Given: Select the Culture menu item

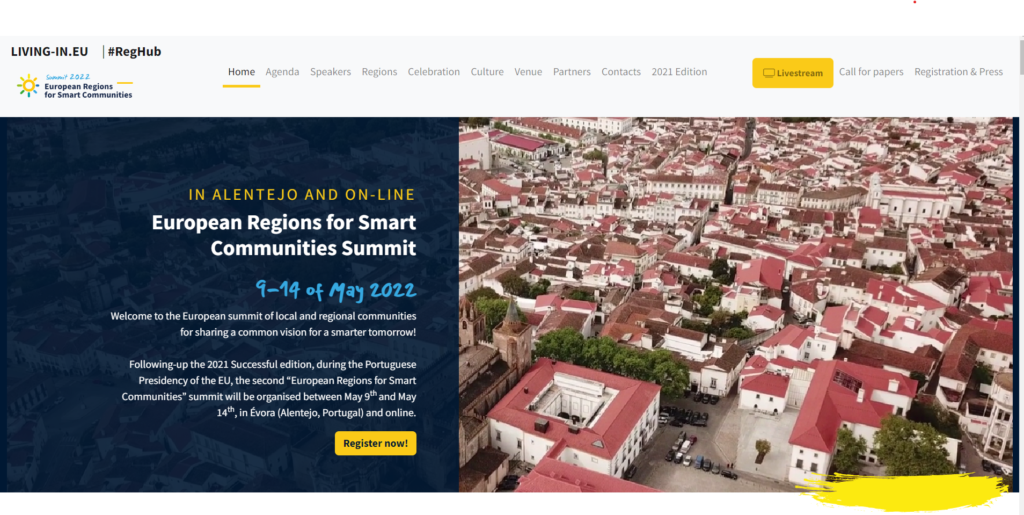Looking at the screenshot, I should [487, 72].
